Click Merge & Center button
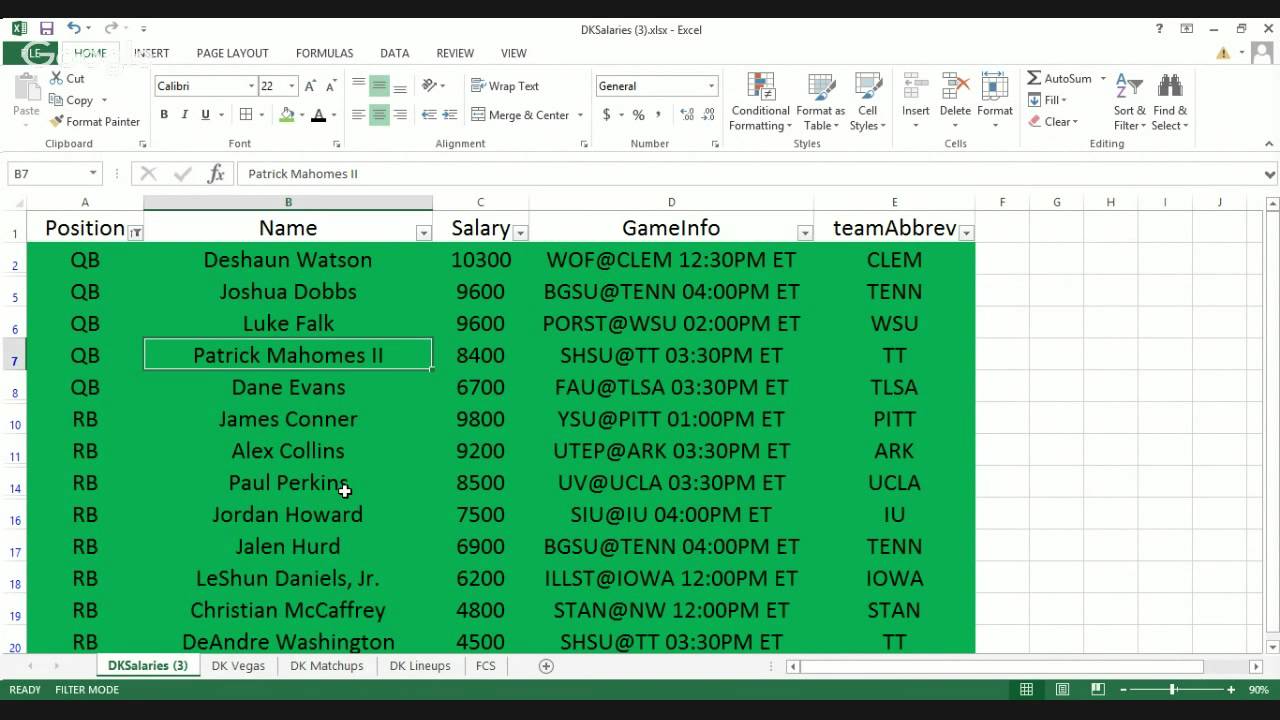The height and width of the screenshot is (720, 1280). tap(520, 115)
